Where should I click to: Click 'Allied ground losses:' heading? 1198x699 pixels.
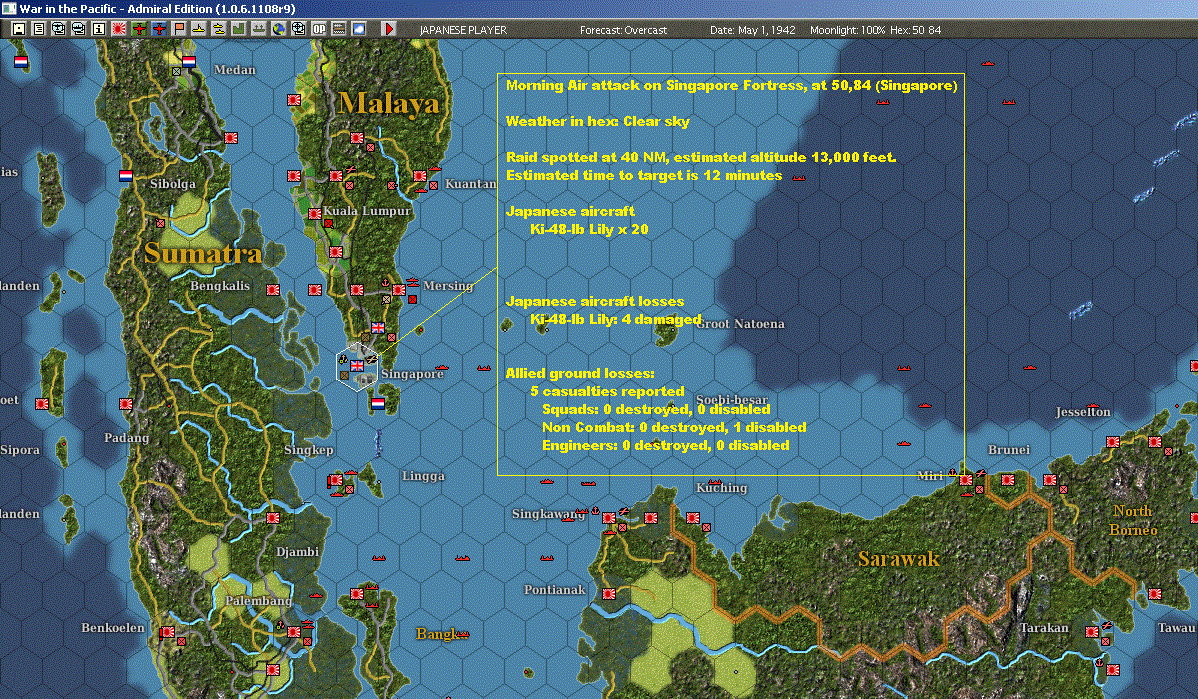tap(580, 373)
